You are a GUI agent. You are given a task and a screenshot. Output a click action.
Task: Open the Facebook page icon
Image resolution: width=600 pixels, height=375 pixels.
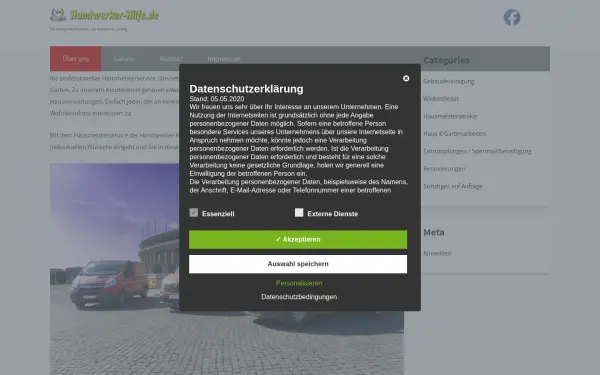[512, 18]
